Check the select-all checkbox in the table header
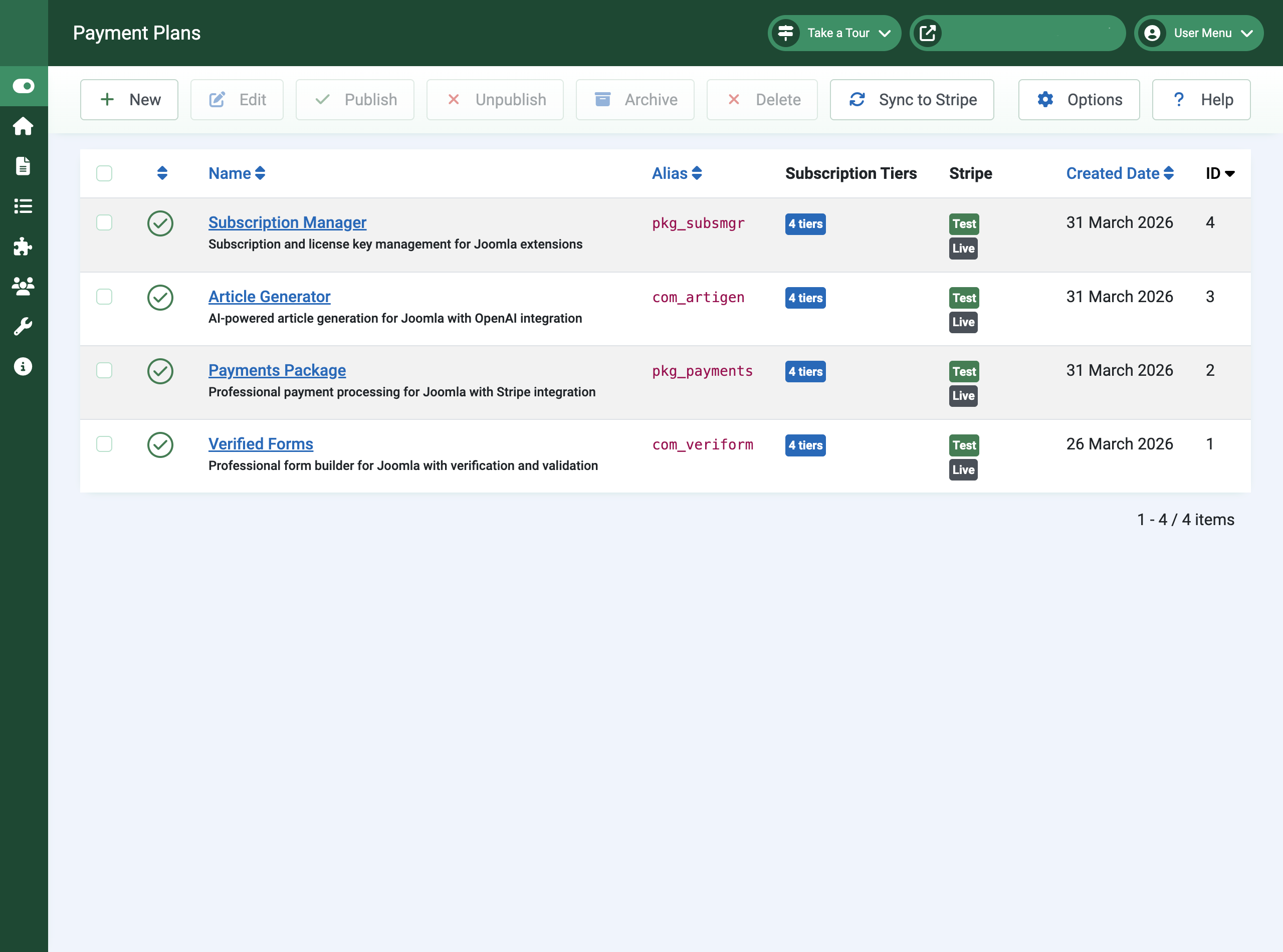The width and height of the screenshot is (1283, 952). (x=104, y=173)
